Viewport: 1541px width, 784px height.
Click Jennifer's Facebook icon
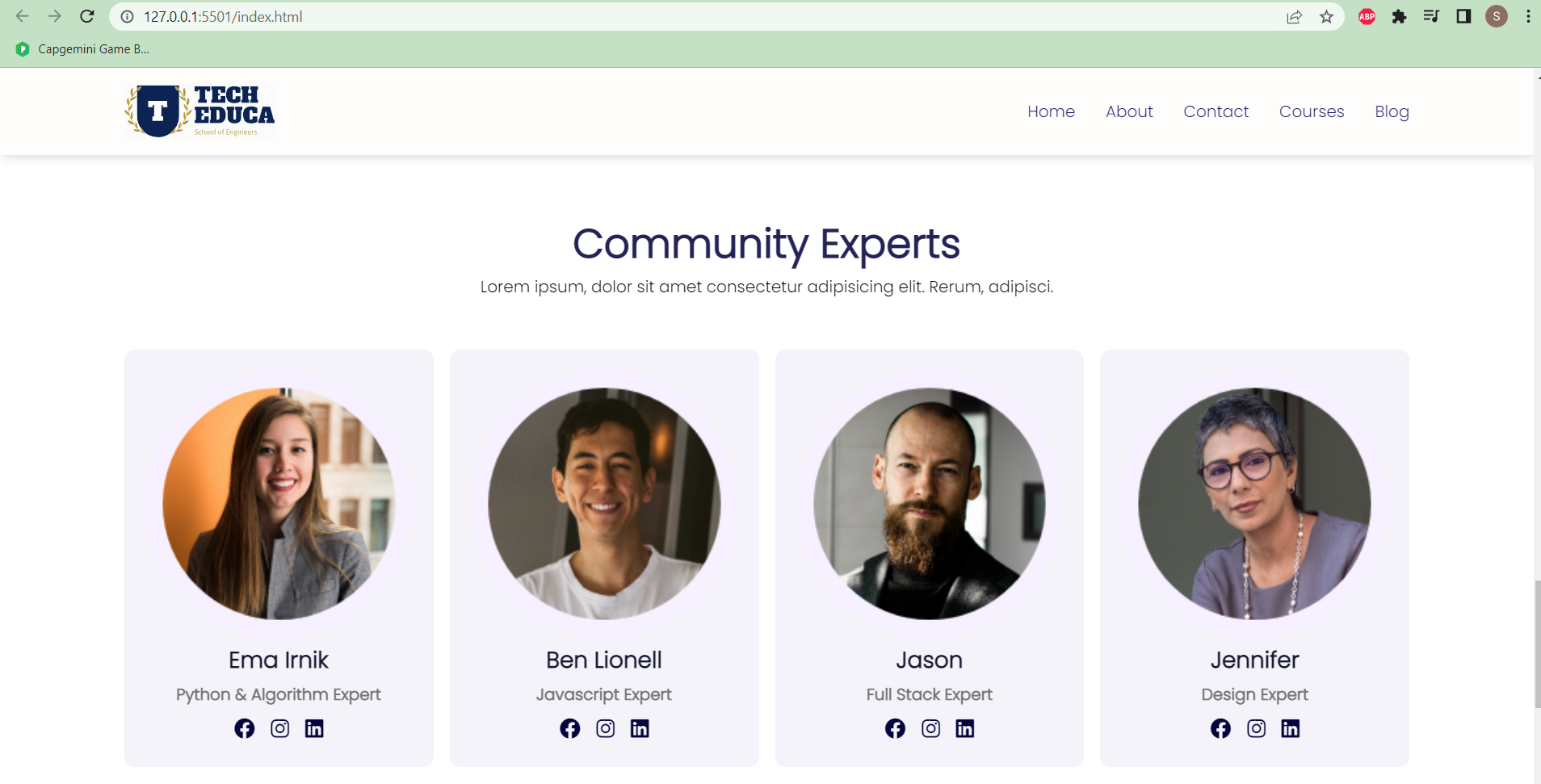(x=1220, y=727)
